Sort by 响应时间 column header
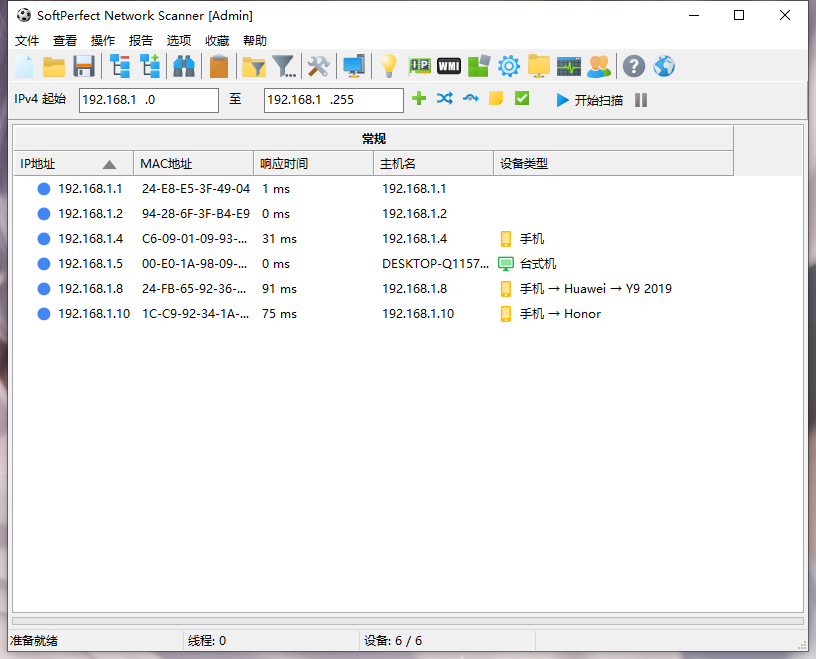This screenshot has height=659, width=816. [x=313, y=163]
